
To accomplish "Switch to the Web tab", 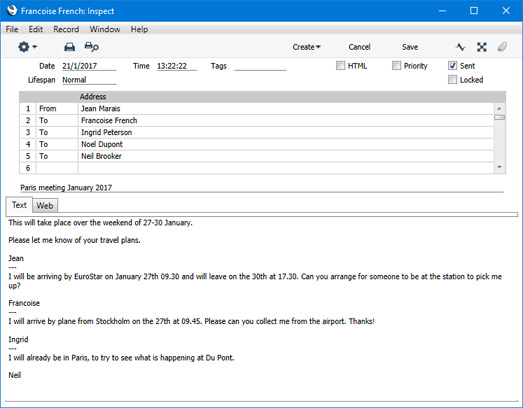I will [x=45, y=206].
